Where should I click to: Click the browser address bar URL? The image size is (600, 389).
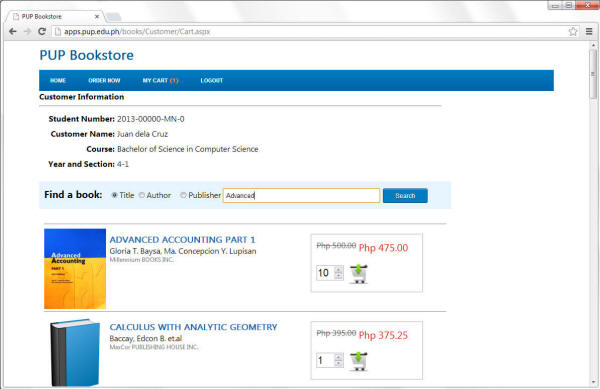click(137, 31)
